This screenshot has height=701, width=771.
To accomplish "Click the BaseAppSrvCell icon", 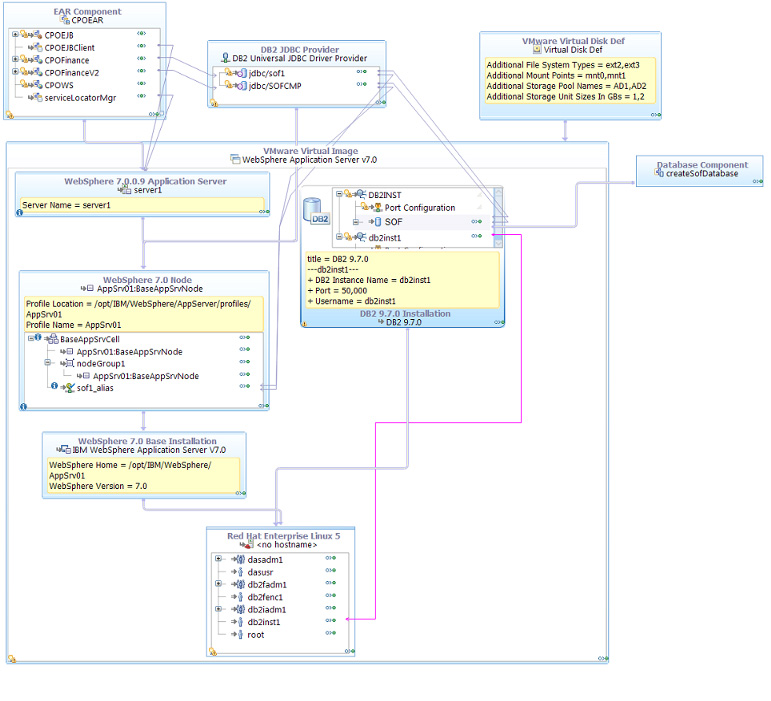I will click(x=53, y=339).
